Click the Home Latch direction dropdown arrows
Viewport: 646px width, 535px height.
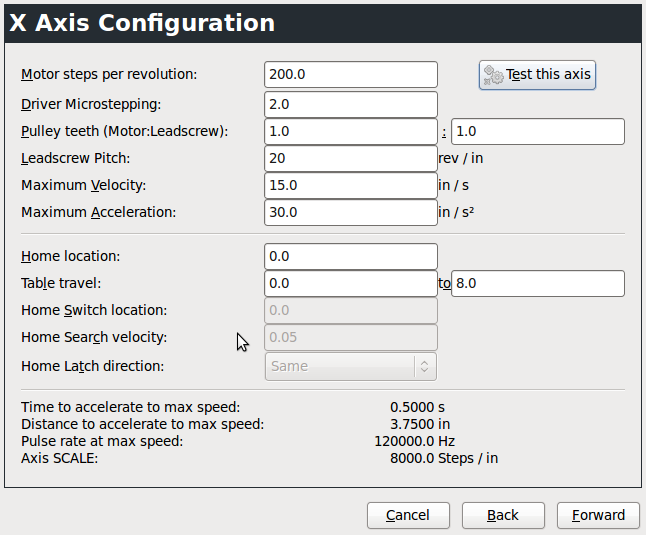424,366
